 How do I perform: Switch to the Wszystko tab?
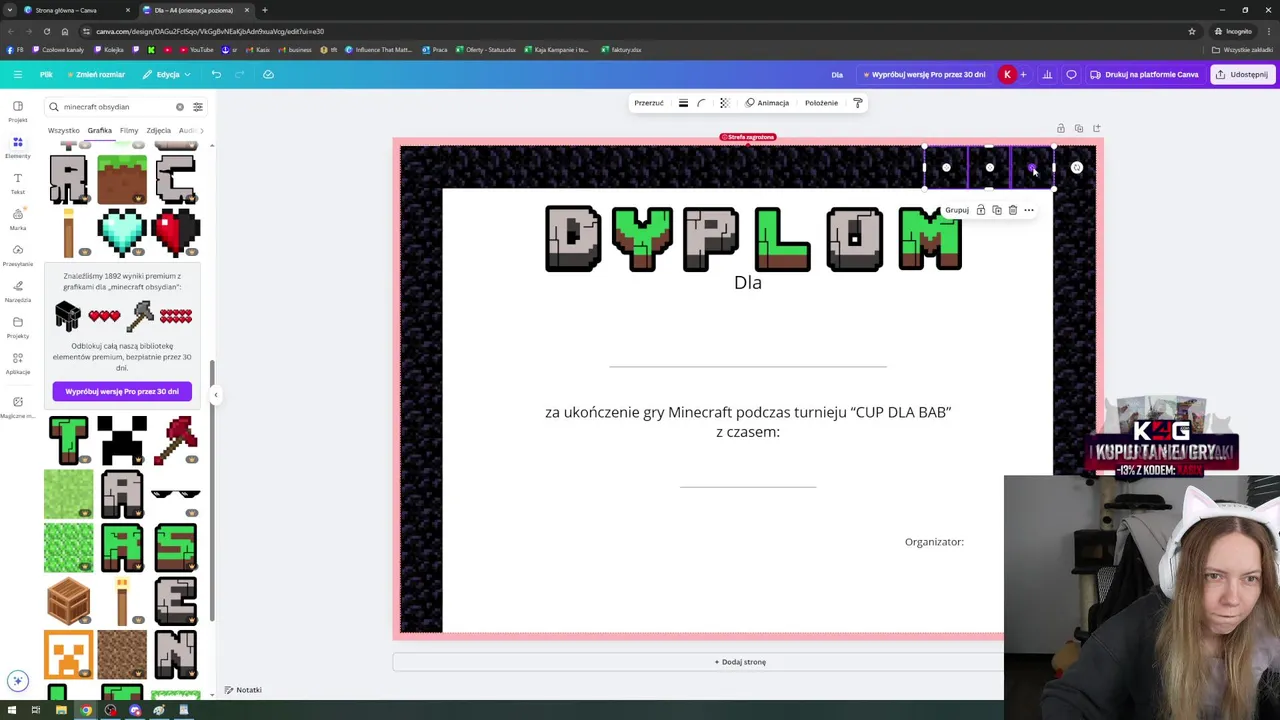pyautogui.click(x=63, y=130)
